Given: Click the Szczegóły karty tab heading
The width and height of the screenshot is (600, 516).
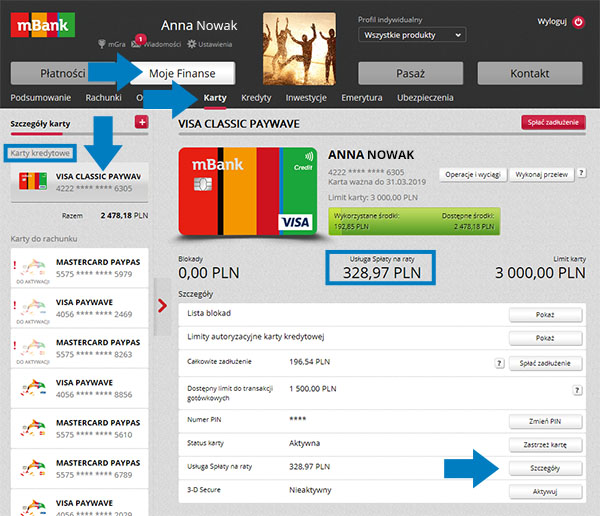Looking at the screenshot, I should click(40, 124).
